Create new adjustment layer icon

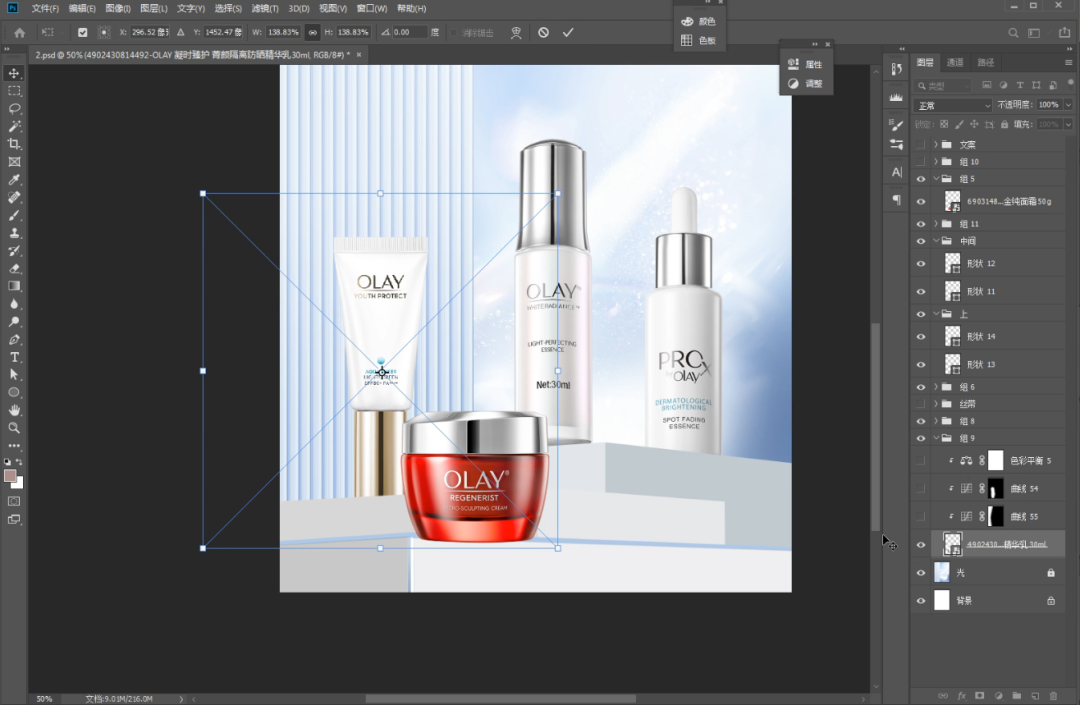tap(999, 696)
